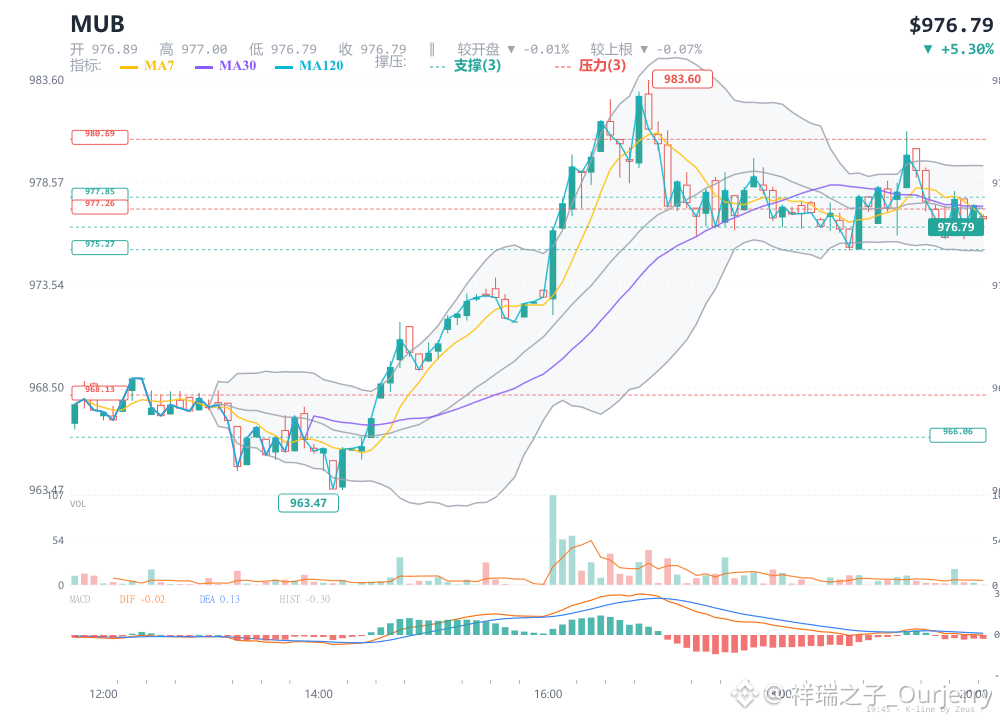Click the 983.60 high price callout
Viewport: 1000px width, 720px height.
pyautogui.click(x=682, y=79)
